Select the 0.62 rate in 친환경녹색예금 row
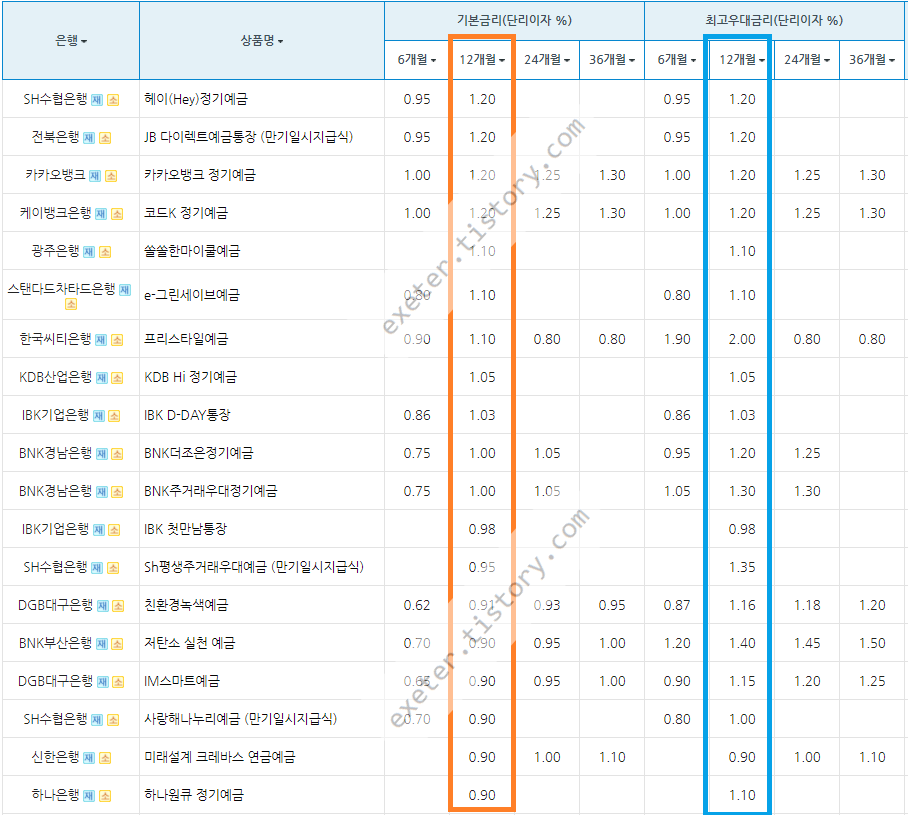The width and height of the screenshot is (908, 815). pyautogui.click(x=417, y=605)
